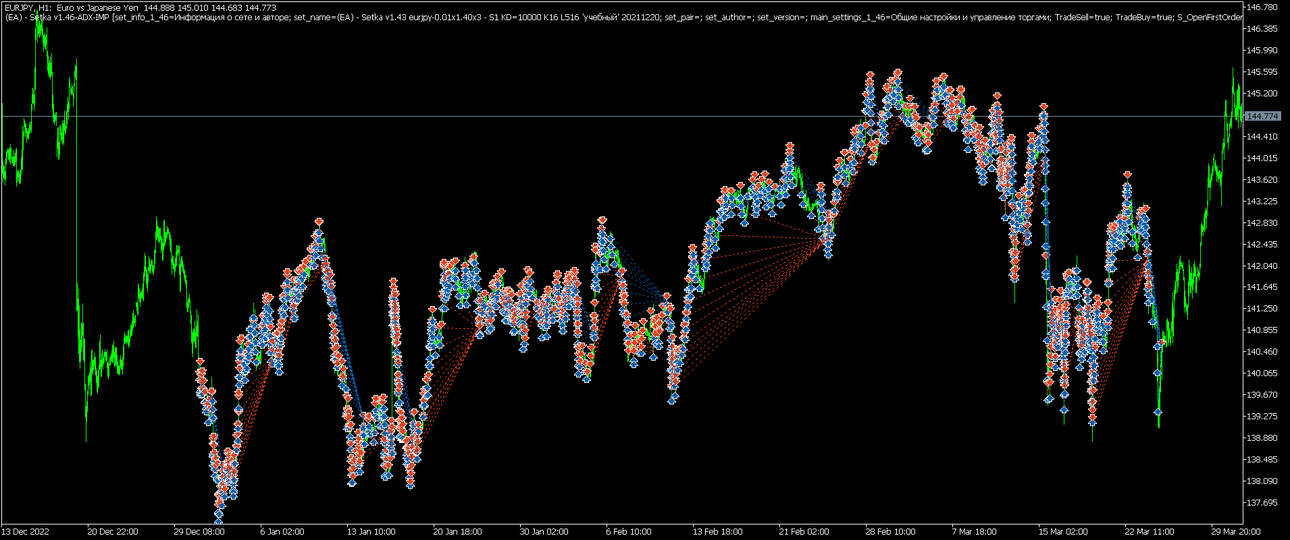Screen dimensions: 1290x540
Task: Click the 137.695 price axis label
Action: point(1264,503)
